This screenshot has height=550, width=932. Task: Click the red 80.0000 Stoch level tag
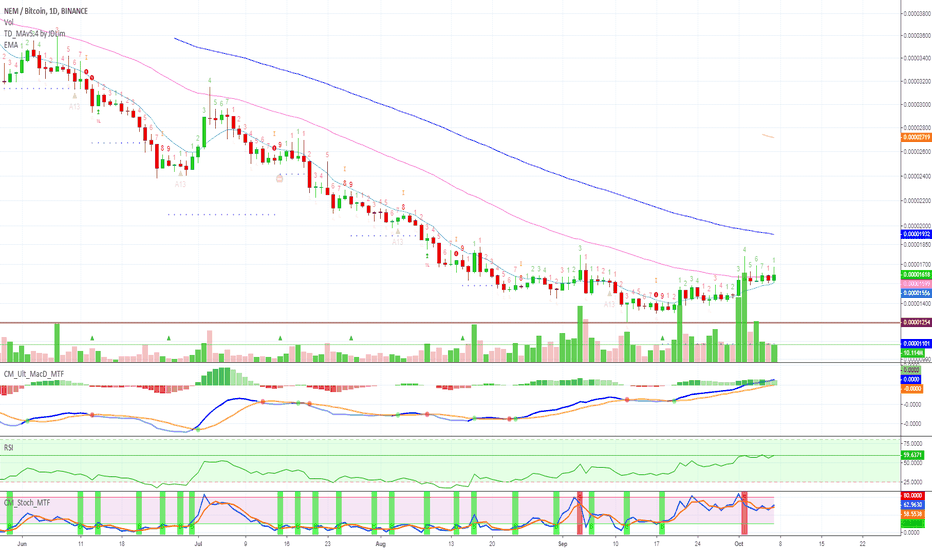pos(912,495)
